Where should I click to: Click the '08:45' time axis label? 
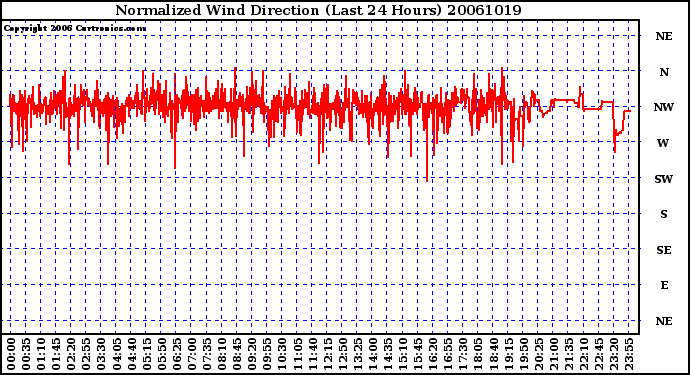coord(237,354)
